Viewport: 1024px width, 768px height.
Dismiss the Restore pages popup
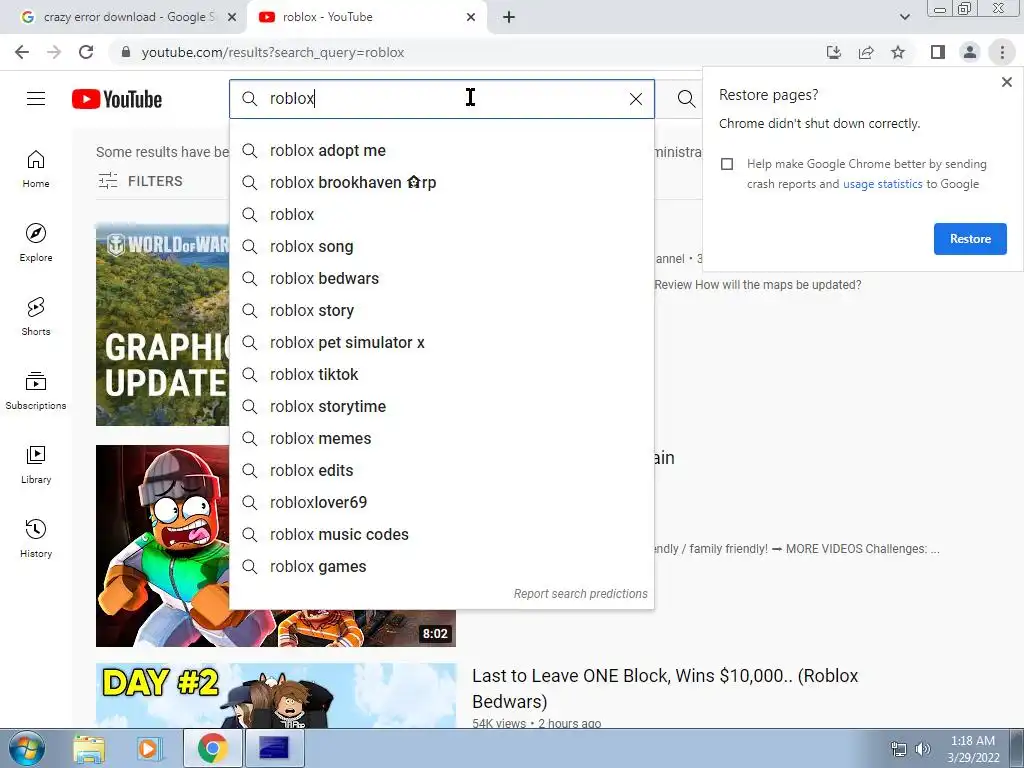1007,82
